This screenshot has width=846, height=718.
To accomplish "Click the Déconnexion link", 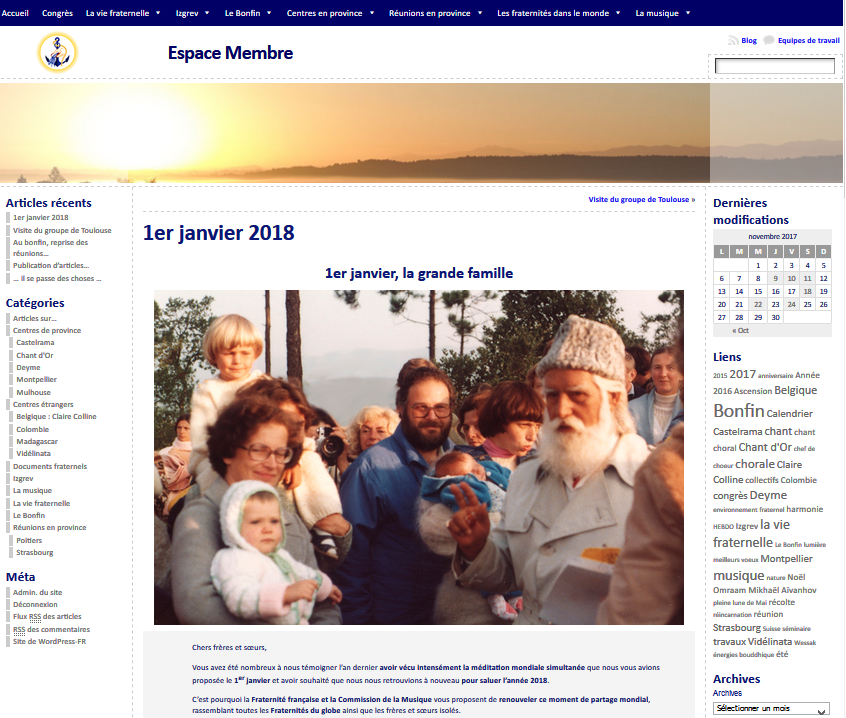I will 35,604.
